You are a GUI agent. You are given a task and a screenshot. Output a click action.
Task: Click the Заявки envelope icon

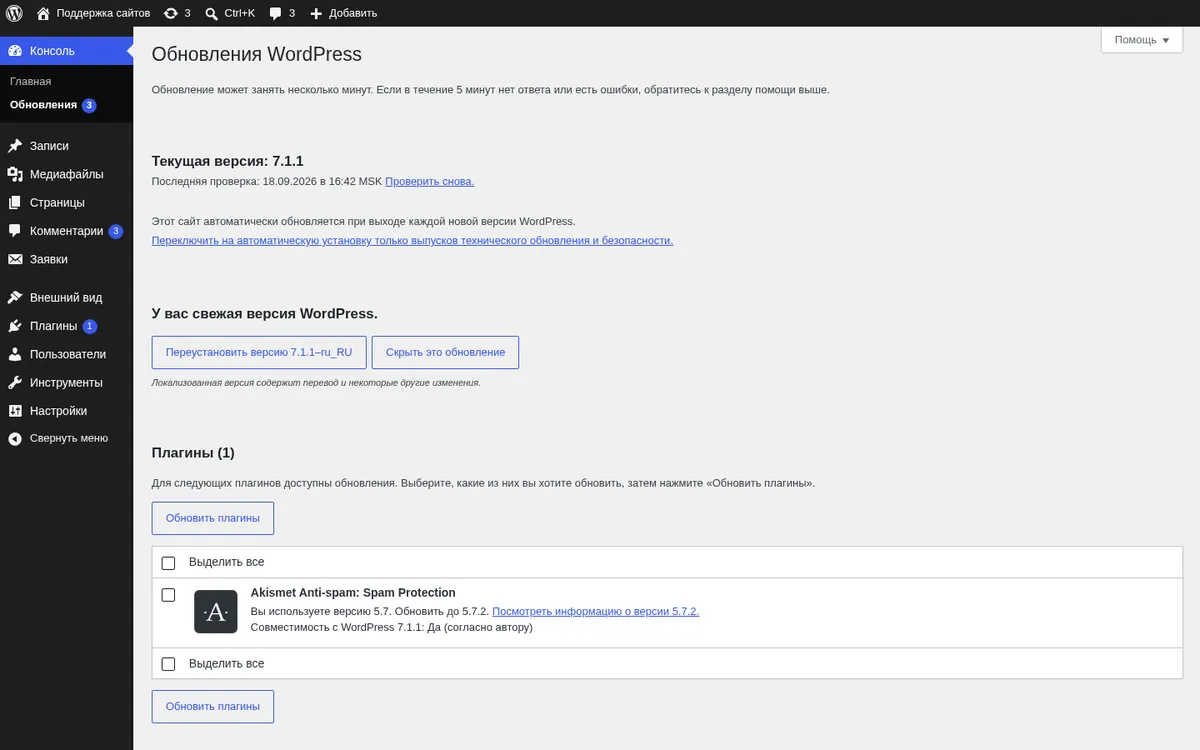(15, 259)
